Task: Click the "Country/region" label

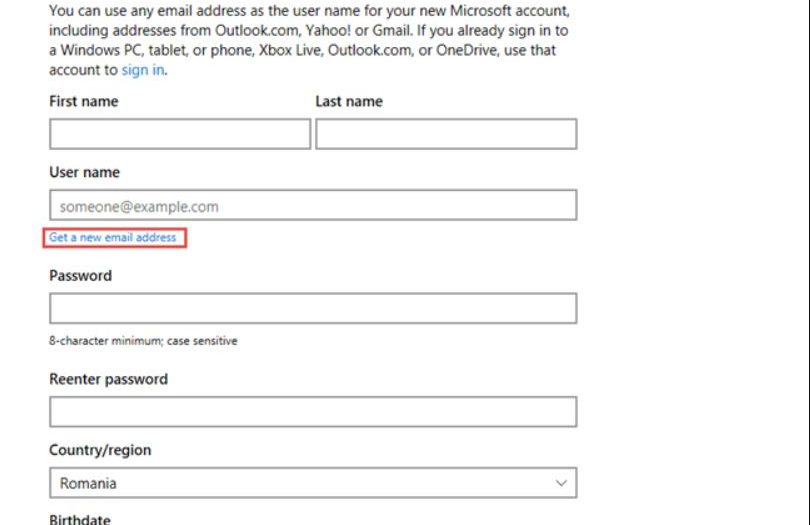Action: pos(100,450)
